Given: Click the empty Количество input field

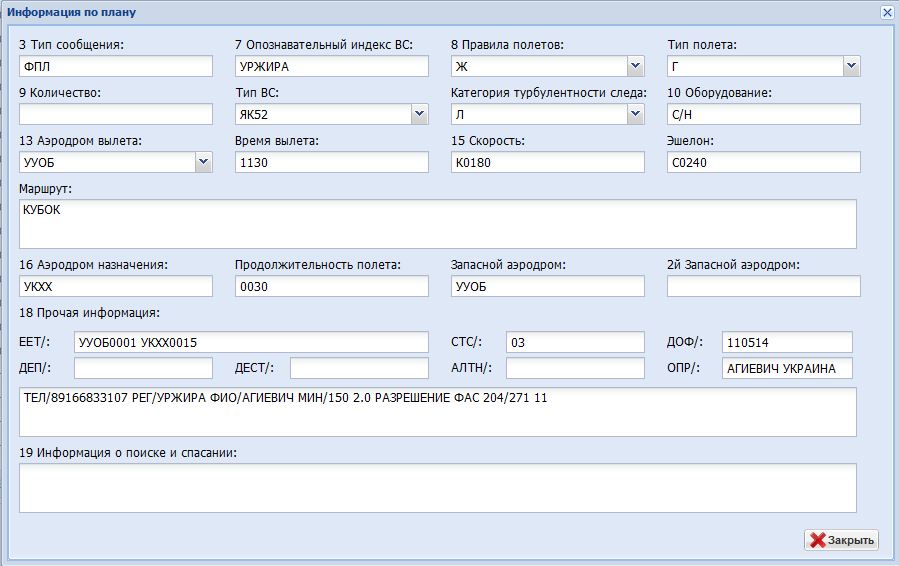Looking at the screenshot, I should click(116, 115).
